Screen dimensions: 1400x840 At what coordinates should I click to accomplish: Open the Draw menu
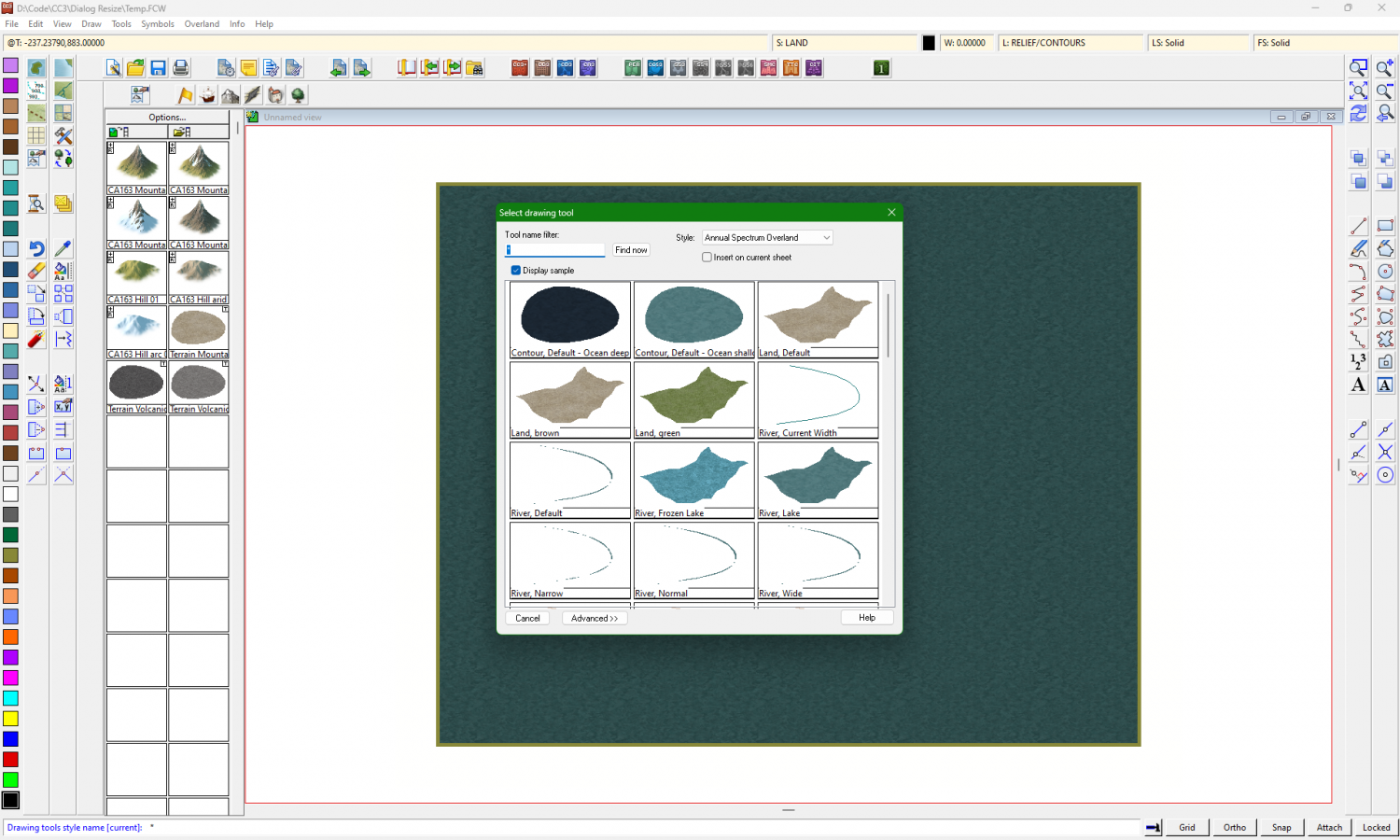click(91, 24)
